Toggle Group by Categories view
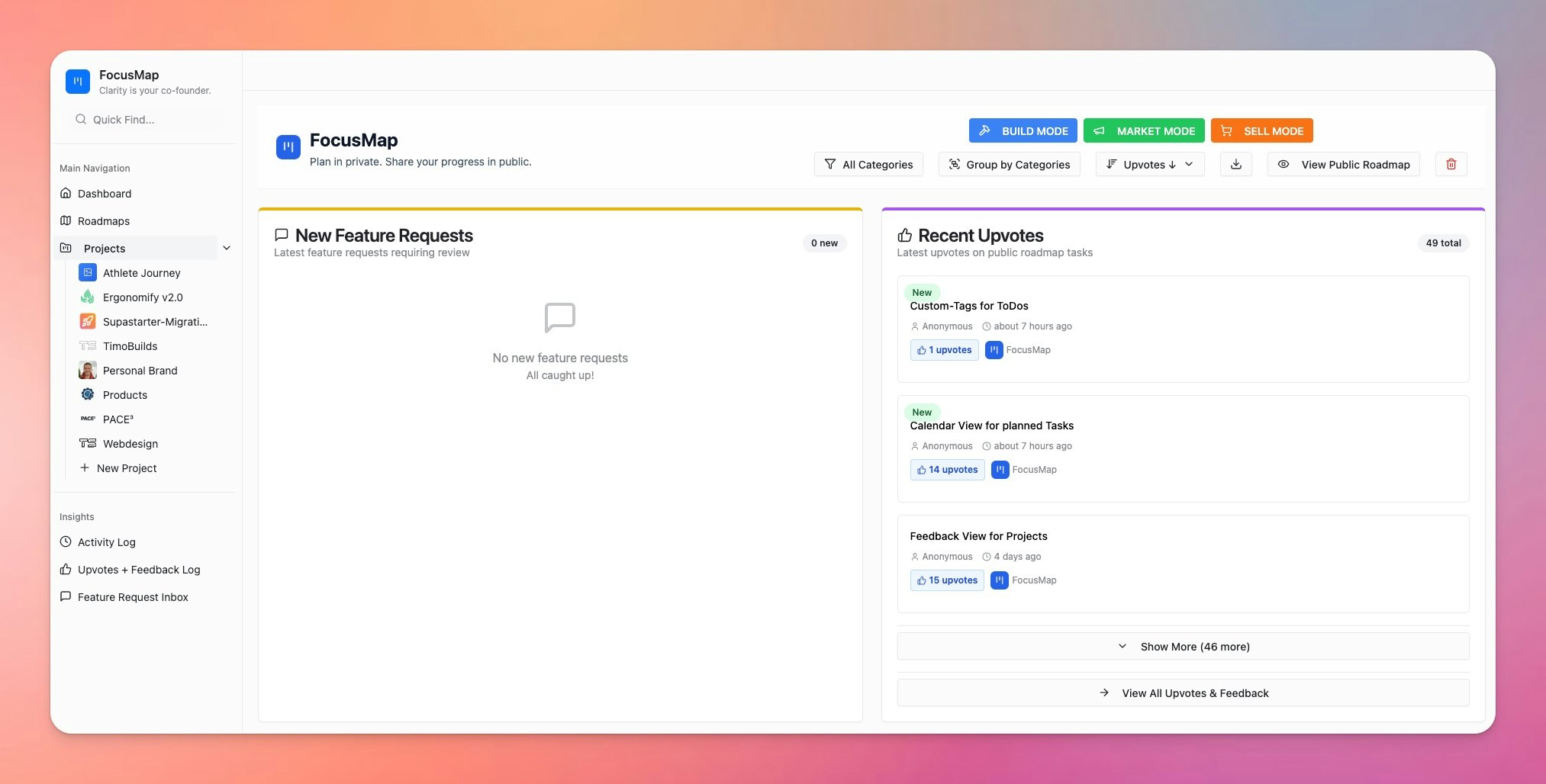1546x784 pixels. point(1009,164)
